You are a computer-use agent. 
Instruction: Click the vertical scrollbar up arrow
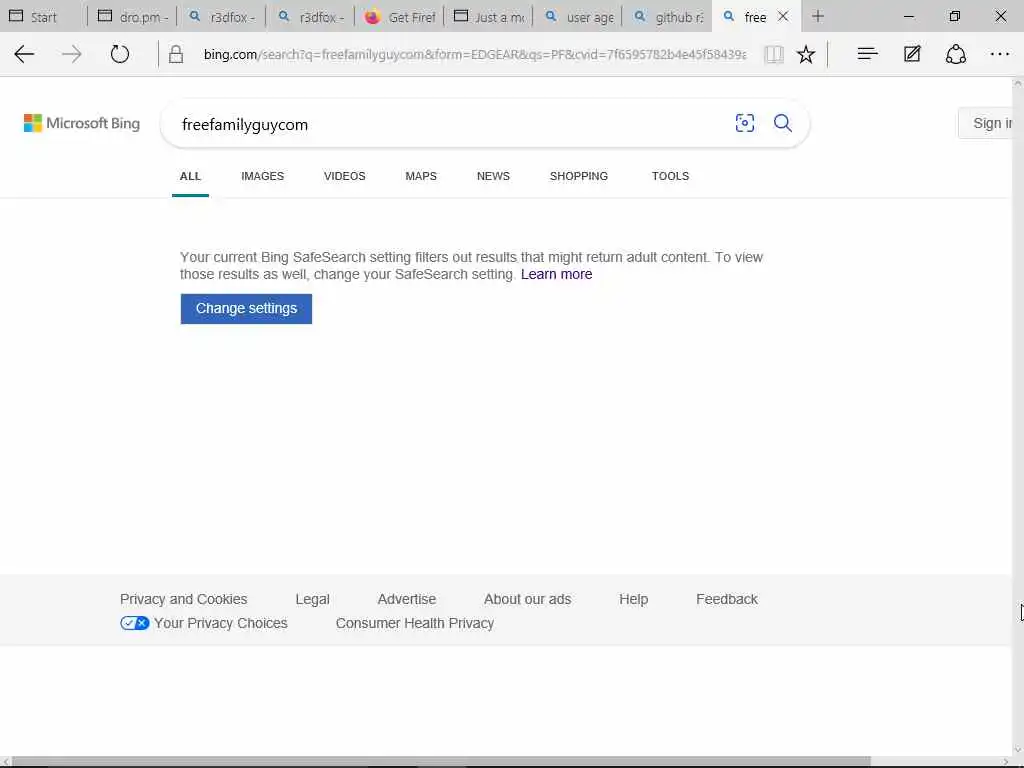pyautogui.click(x=1017, y=84)
